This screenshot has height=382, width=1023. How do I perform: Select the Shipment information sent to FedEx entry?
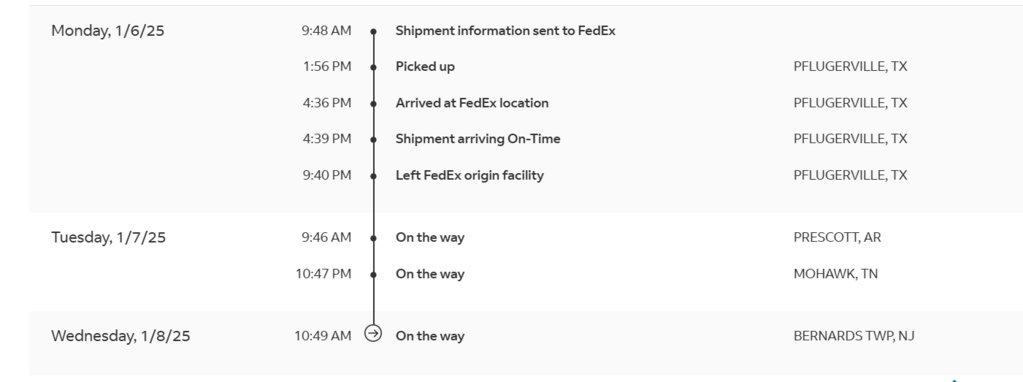pyautogui.click(x=505, y=31)
